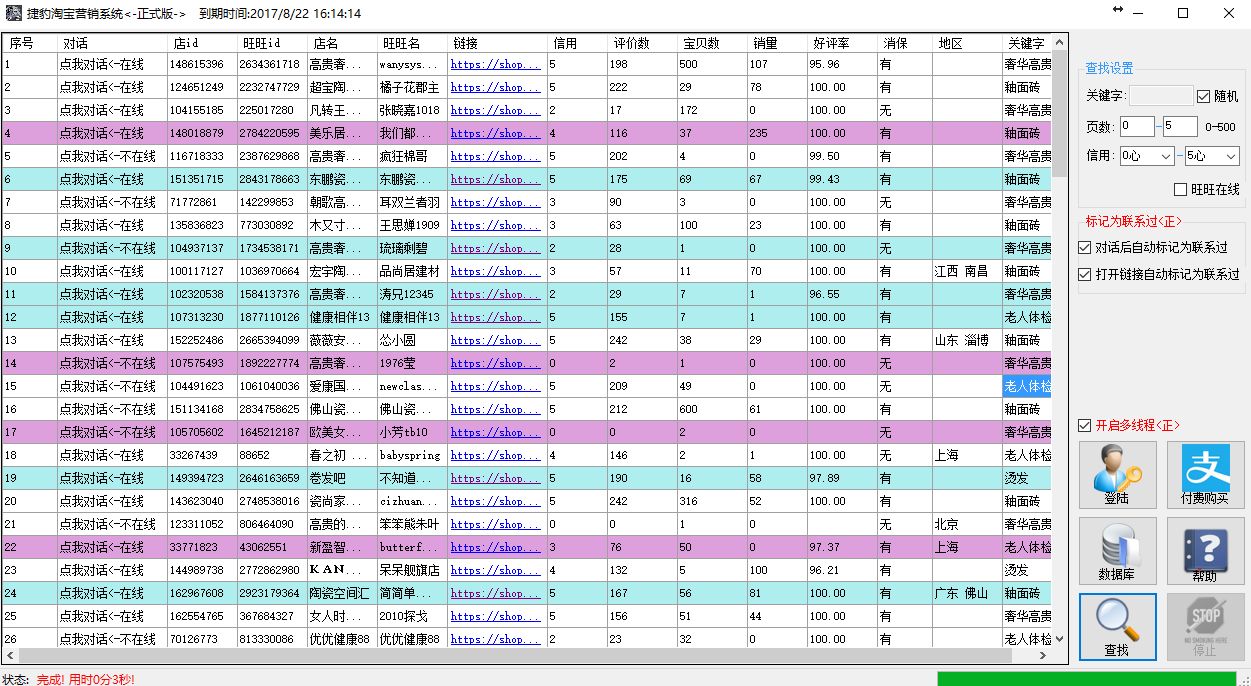Toggle the 随机 random checkbox
The width and height of the screenshot is (1251, 686).
pyautogui.click(x=1204, y=97)
